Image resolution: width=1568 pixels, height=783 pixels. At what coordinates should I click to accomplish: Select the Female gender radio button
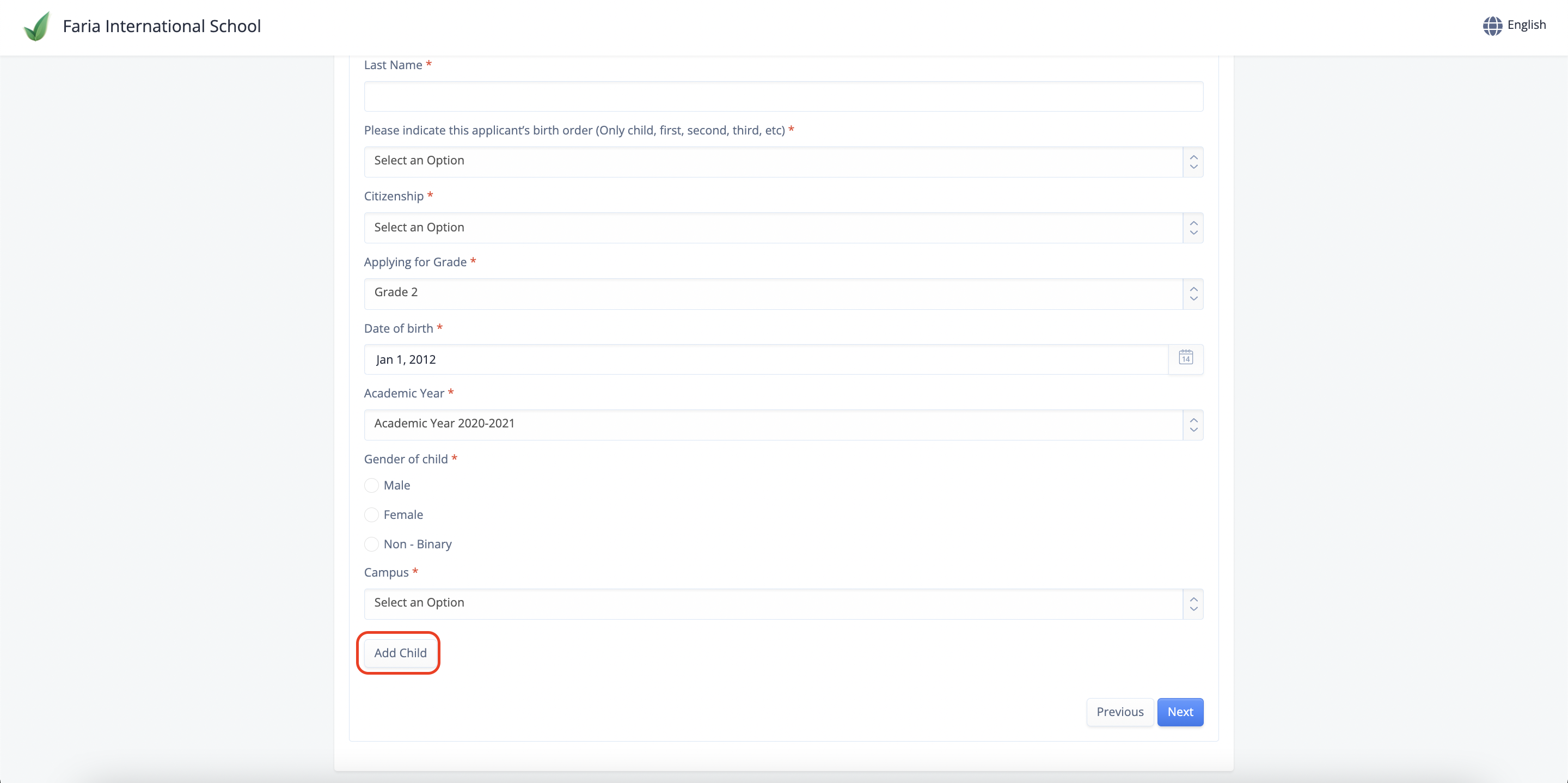(x=371, y=515)
